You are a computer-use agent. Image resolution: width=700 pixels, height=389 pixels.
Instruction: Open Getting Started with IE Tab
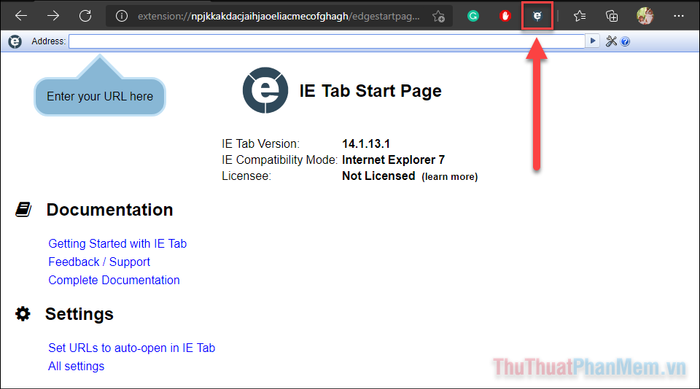coord(117,243)
